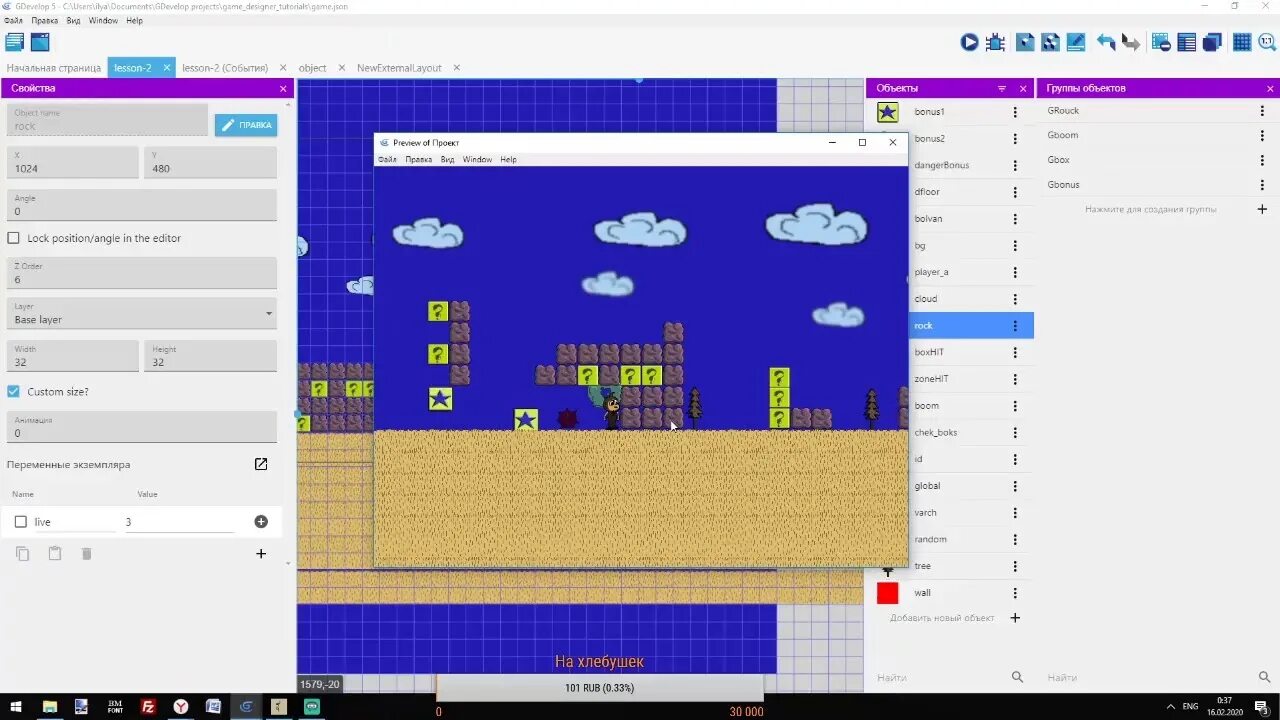Switch to NewExternalLayout tab
Image resolution: width=1280 pixels, height=720 pixels.
pyautogui.click(x=399, y=68)
